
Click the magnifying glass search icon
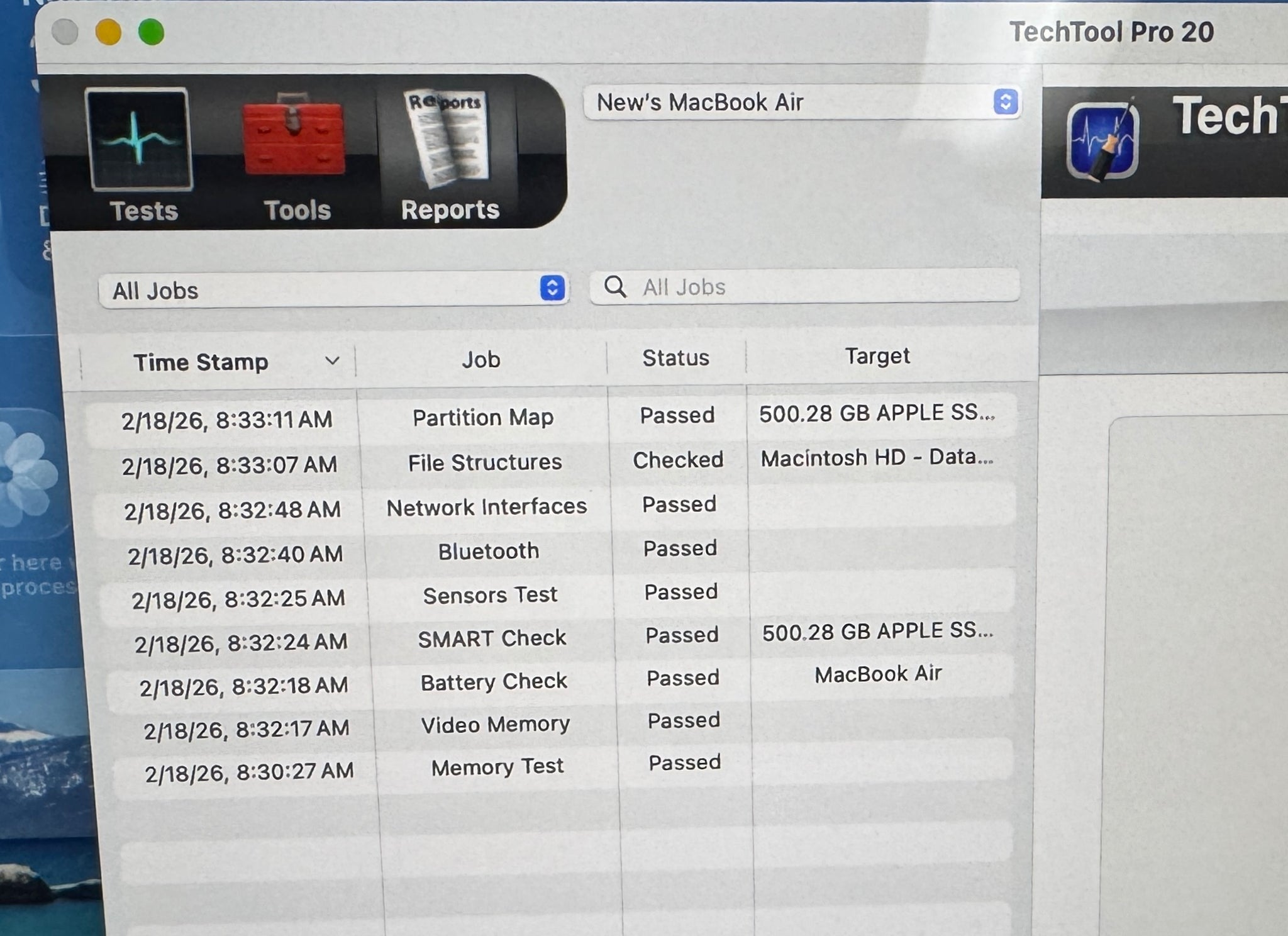click(x=614, y=287)
